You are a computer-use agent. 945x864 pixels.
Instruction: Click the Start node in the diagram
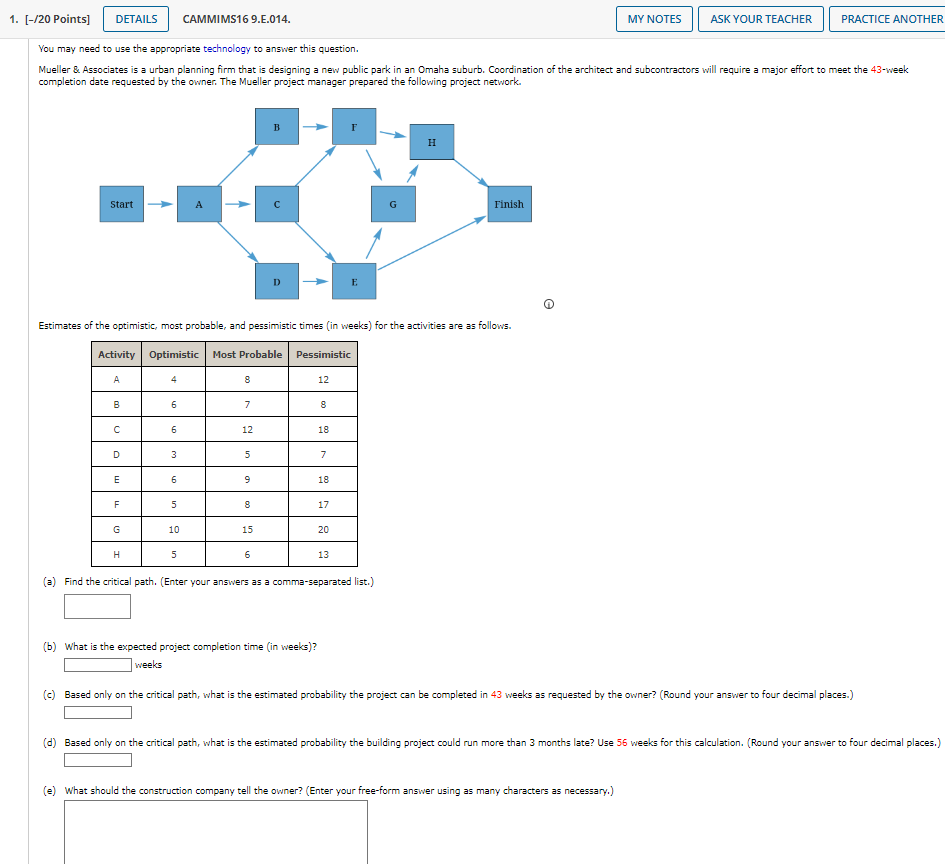(x=122, y=204)
